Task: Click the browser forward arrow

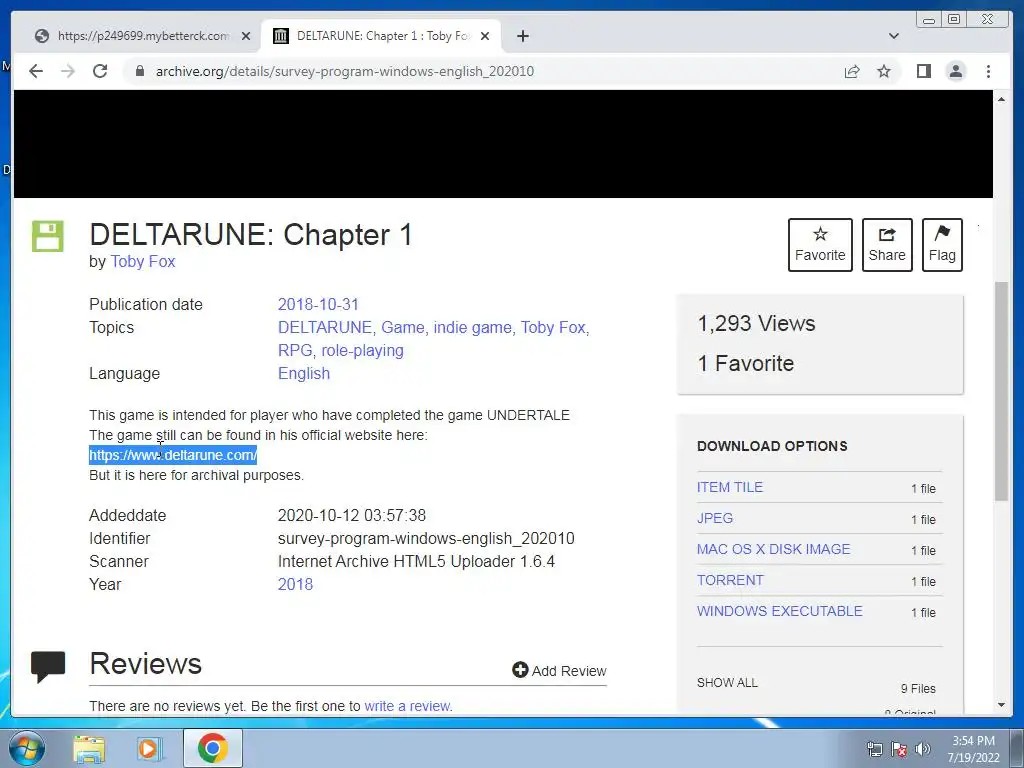Action: (68, 71)
